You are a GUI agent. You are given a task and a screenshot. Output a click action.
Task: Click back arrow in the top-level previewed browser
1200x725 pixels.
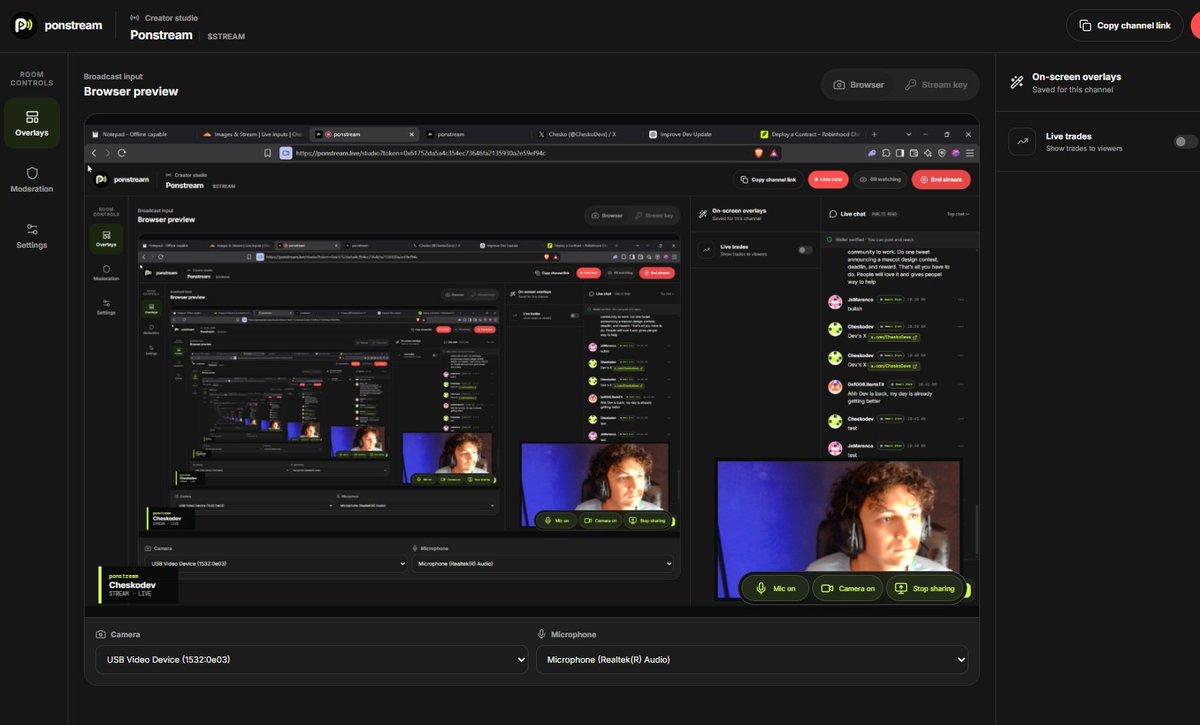tap(95, 152)
